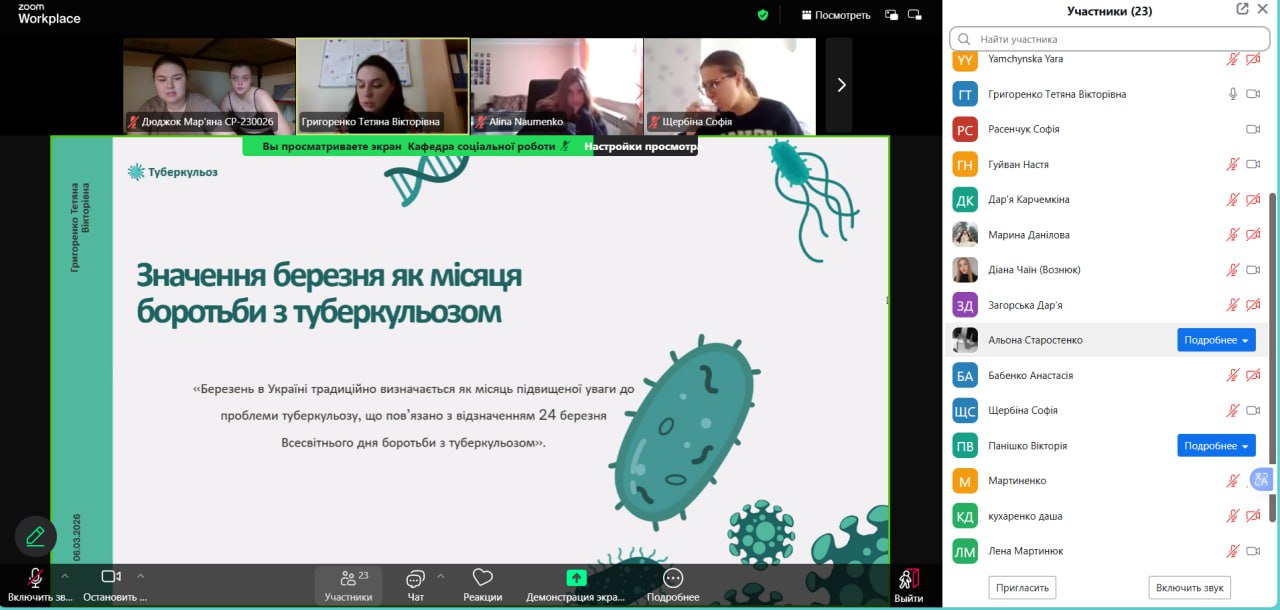Click in the Найти участника search field

pyautogui.click(x=1109, y=39)
